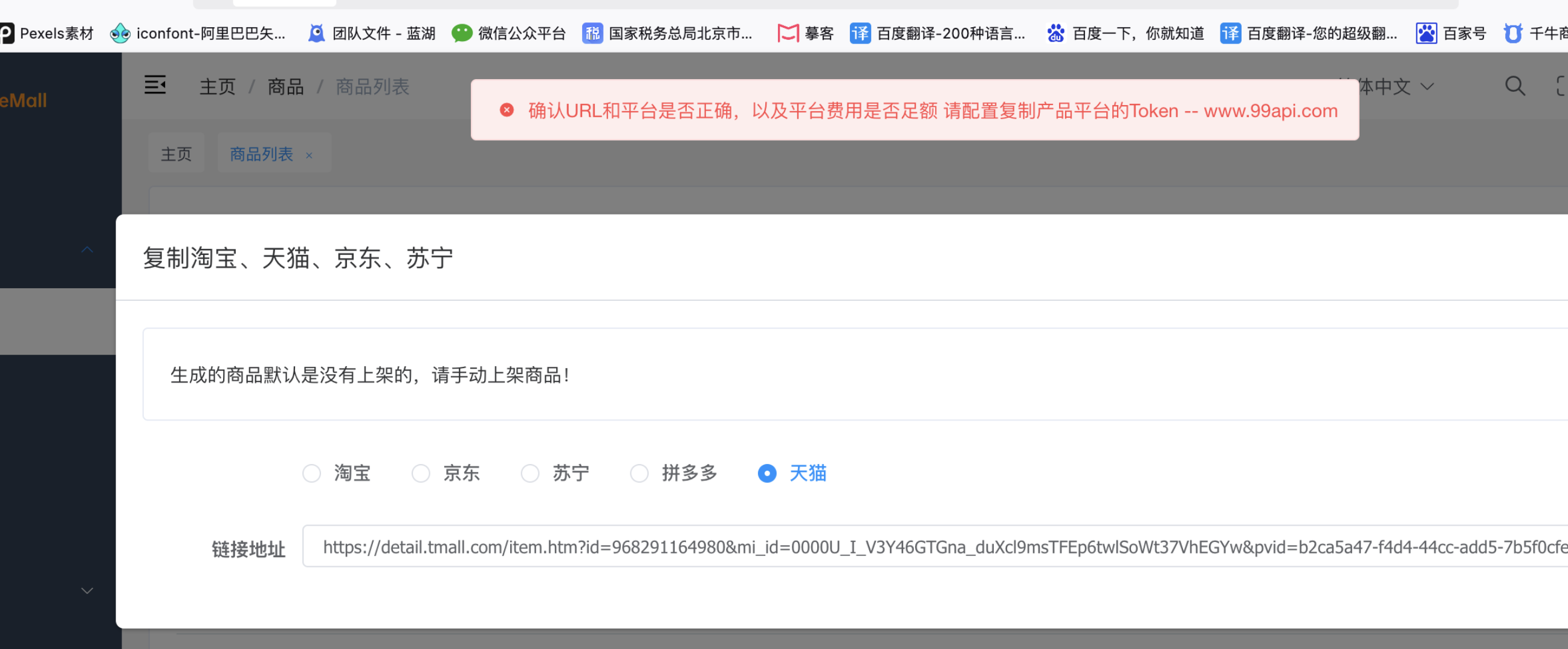The height and width of the screenshot is (649, 1568).
Task: Click the search magnifier icon
Action: click(1515, 86)
